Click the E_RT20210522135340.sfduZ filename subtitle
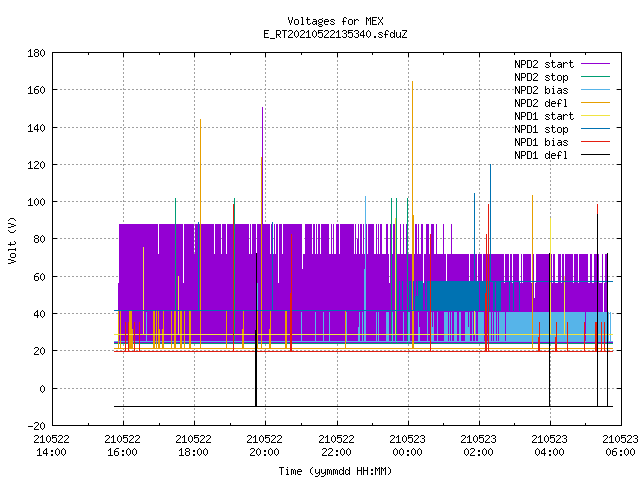 pos(335,34)
